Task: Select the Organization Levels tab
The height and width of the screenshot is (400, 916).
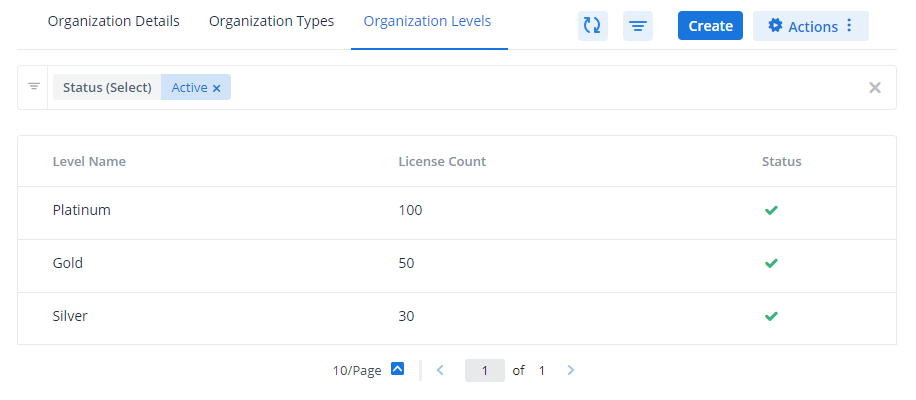Action: coord(428,21)
